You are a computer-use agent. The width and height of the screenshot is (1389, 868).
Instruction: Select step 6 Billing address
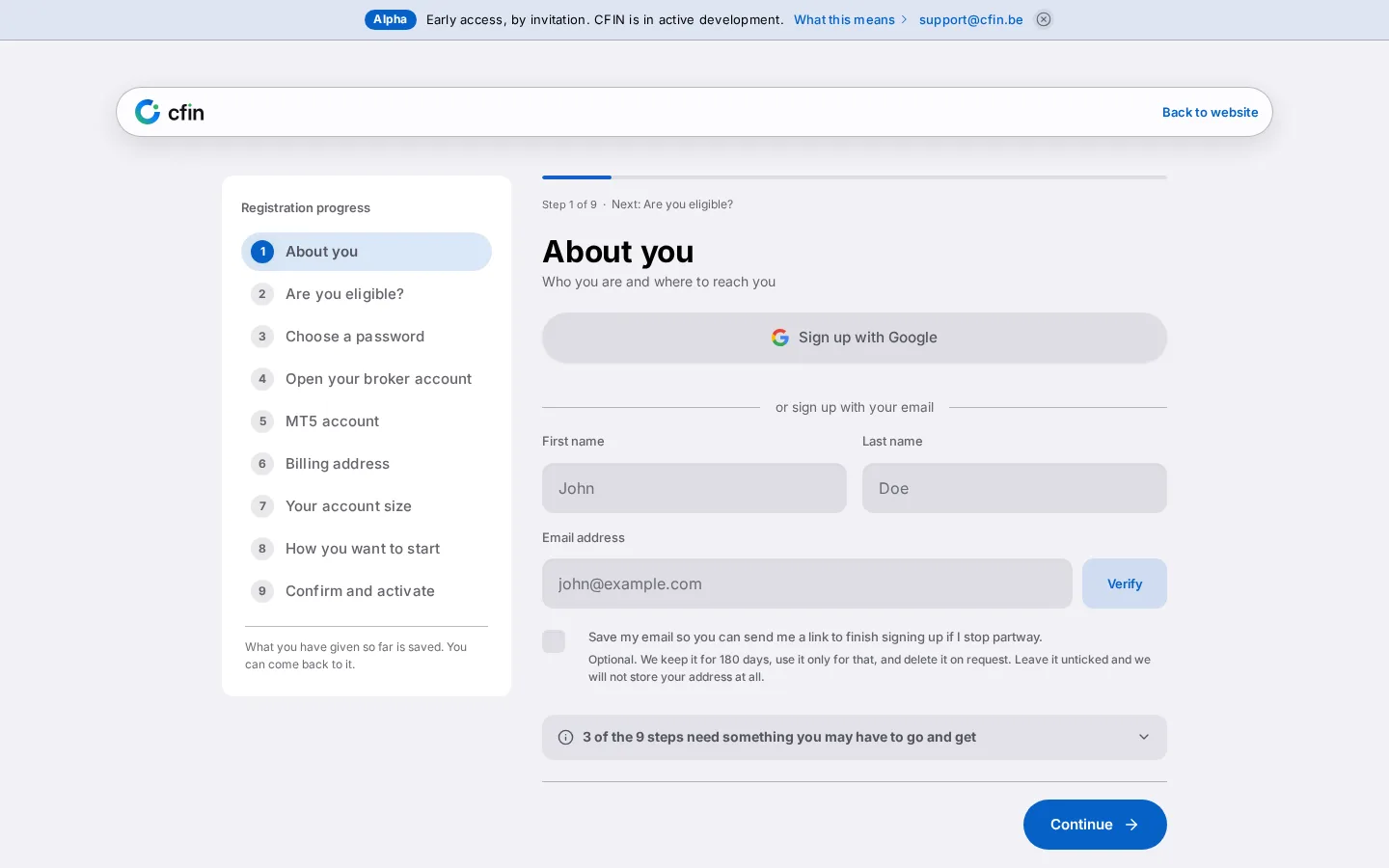[x=367, y=464]
